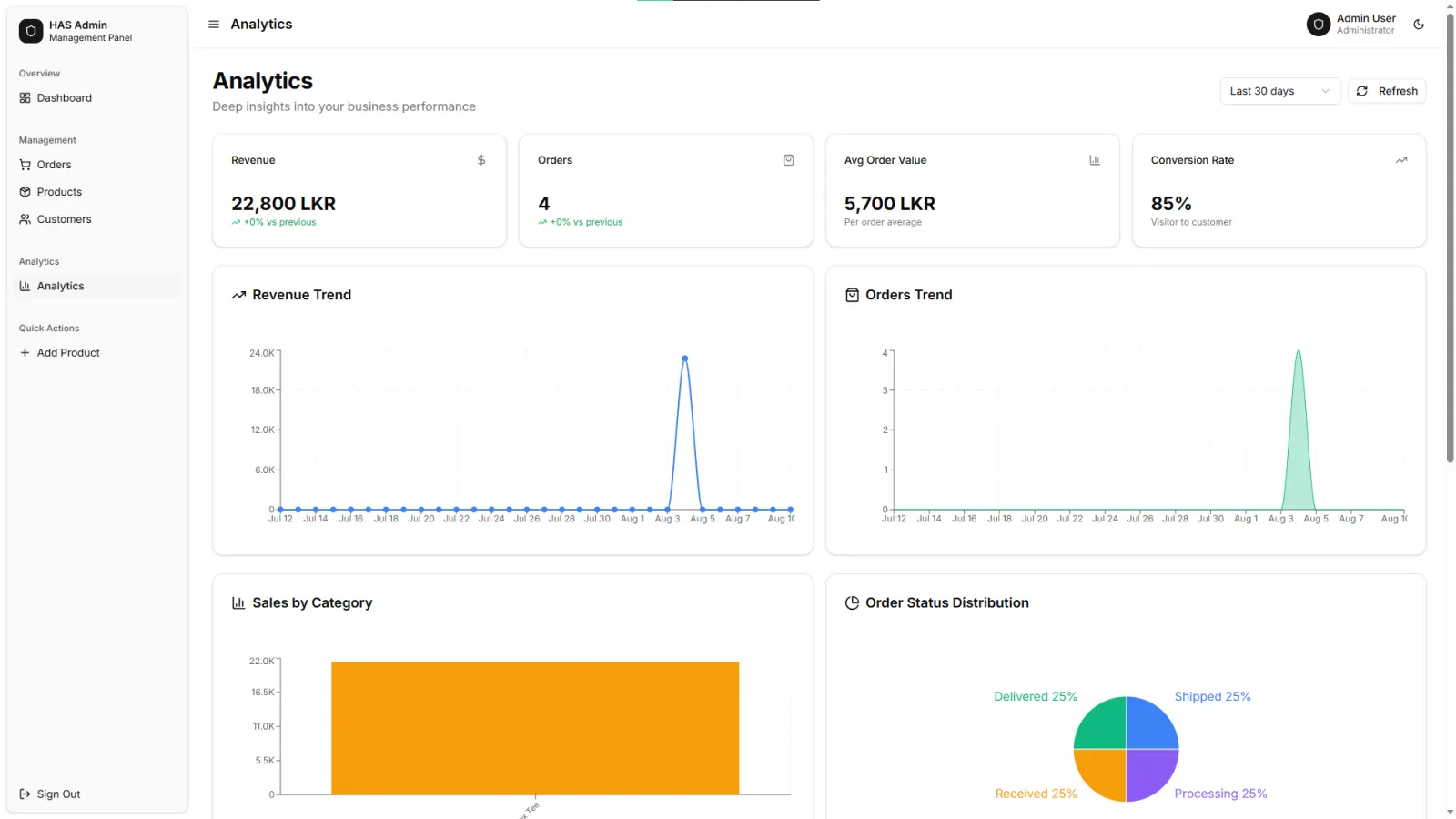
Task: Click the Orders Trend green peak area
Action: pyautogui.click(x=1299, y=446)
